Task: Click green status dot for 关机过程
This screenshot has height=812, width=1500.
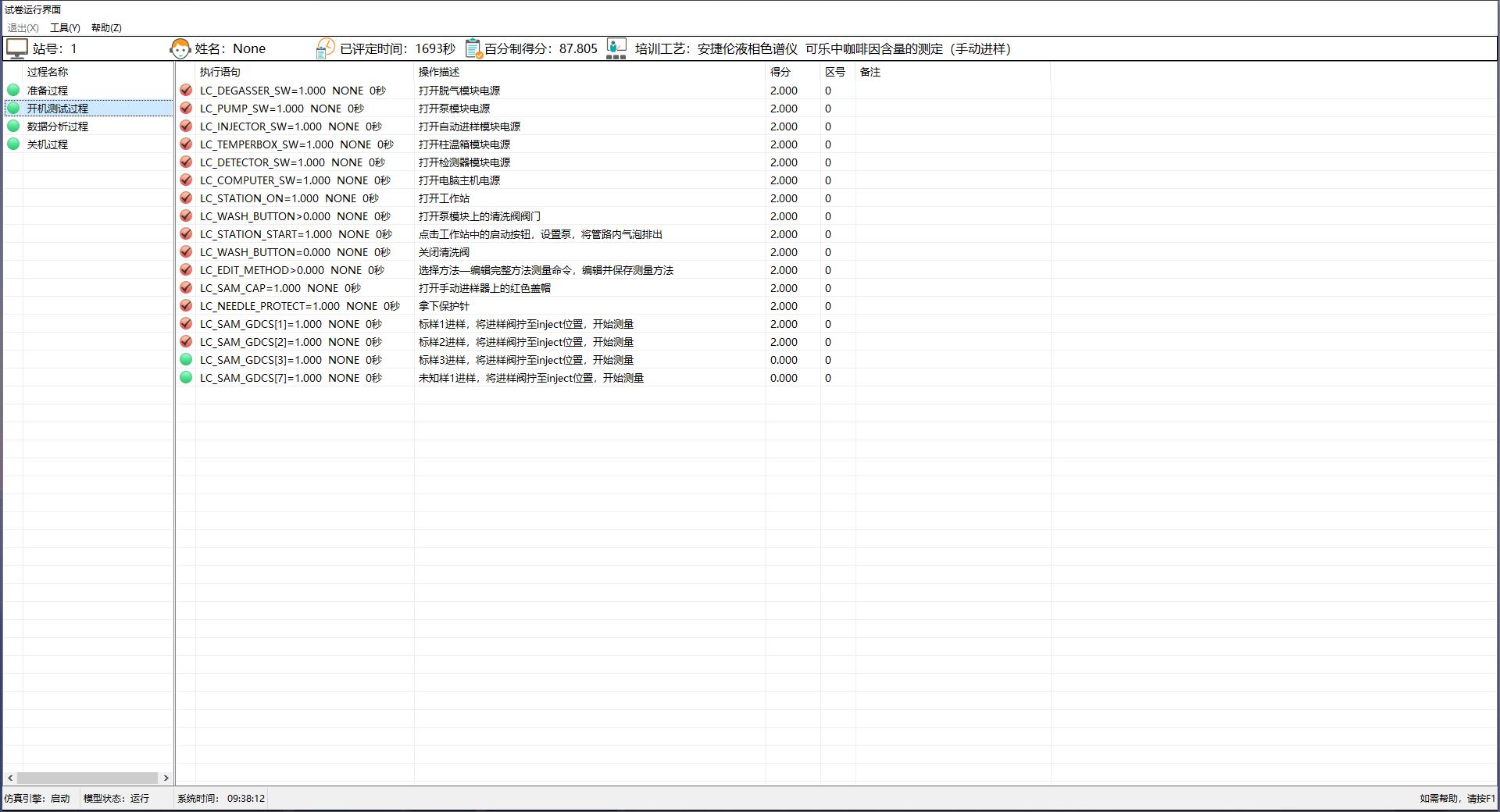Action: click(x=13, y=144)
